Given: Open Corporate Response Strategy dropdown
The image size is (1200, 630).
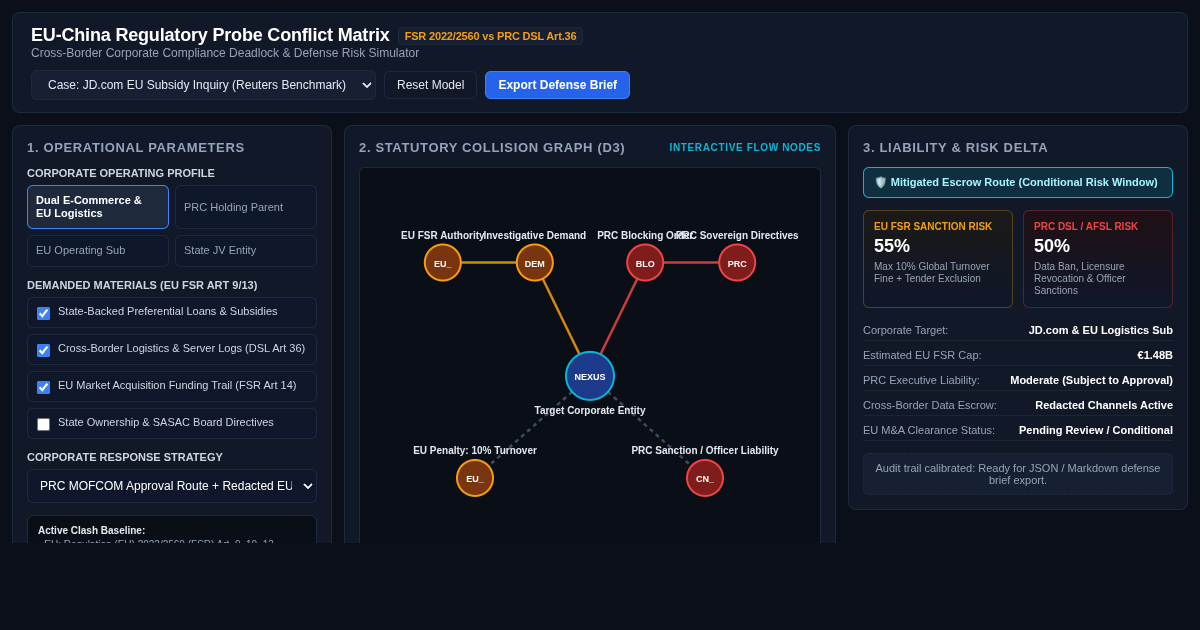Looking at the screenshot, I should pos(172,486).
